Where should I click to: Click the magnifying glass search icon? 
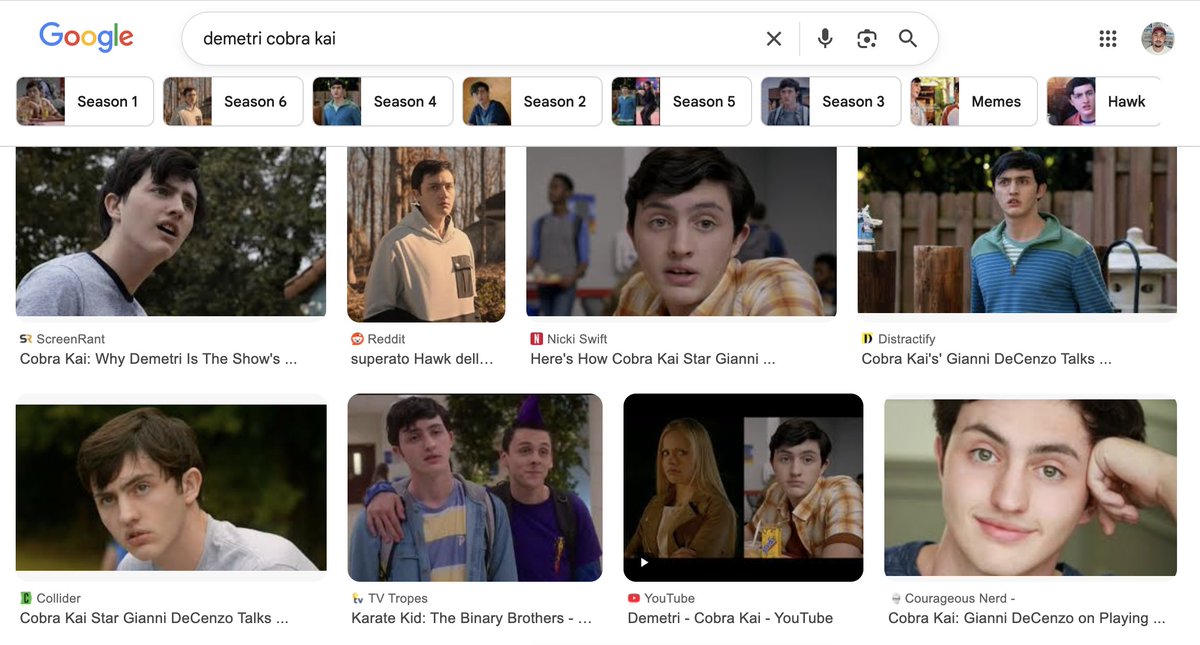908,39
